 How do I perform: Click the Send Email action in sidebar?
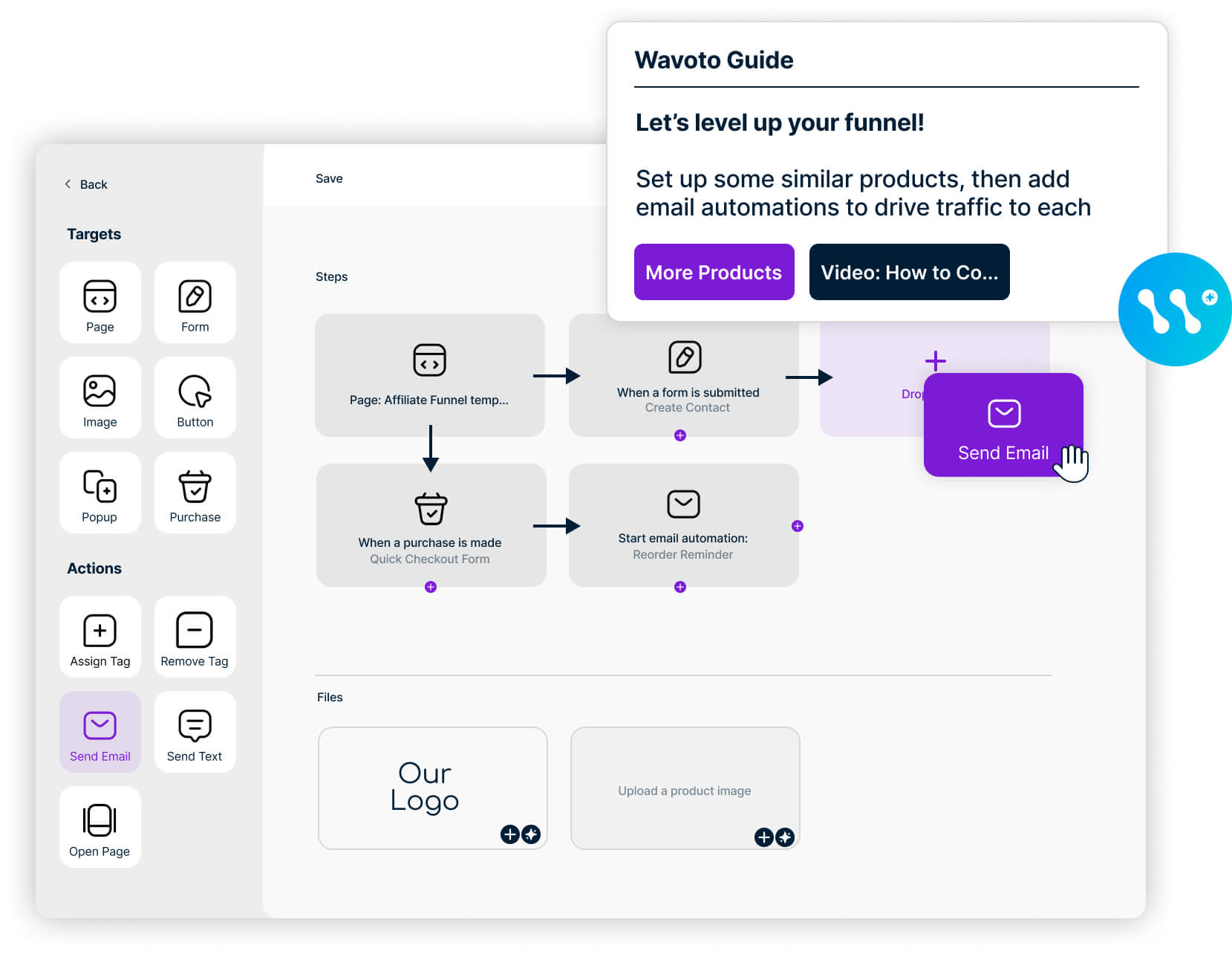tap(100, 732)
